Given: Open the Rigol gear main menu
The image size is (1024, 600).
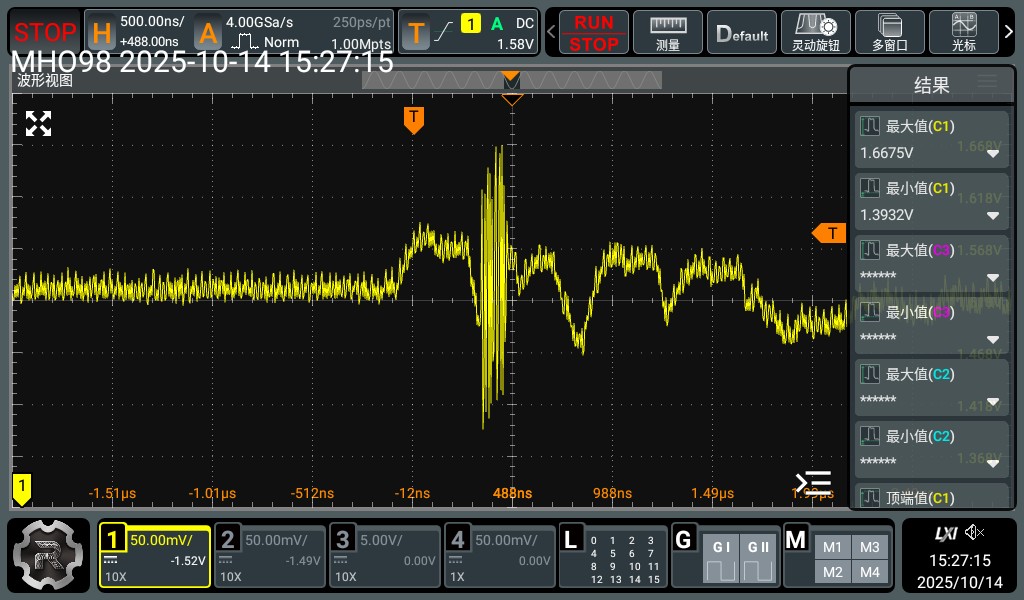Looking at the screenshot, I should pos(49,553).
